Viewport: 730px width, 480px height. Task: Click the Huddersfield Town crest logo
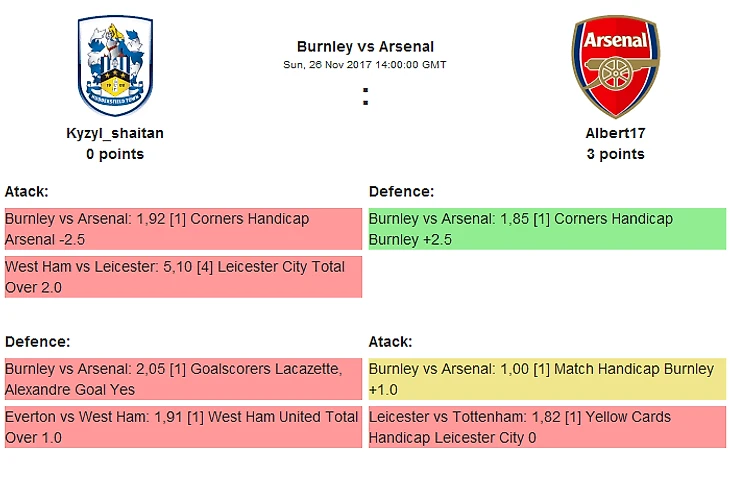point(115,66)
